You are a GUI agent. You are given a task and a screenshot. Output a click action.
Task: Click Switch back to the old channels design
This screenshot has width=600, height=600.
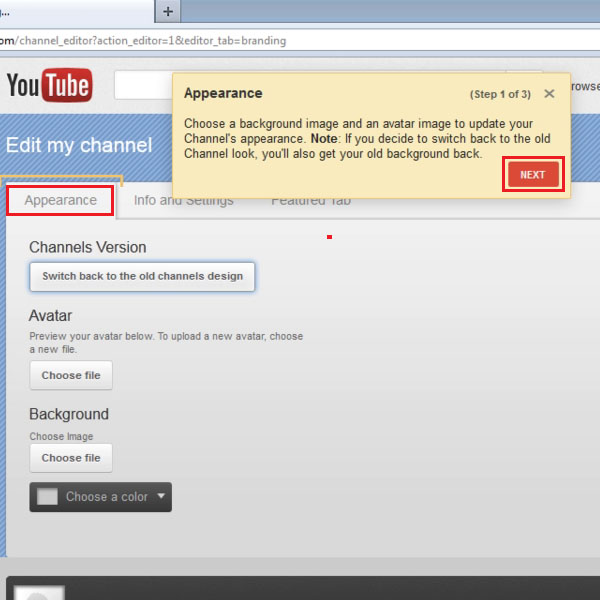(142, 276)
